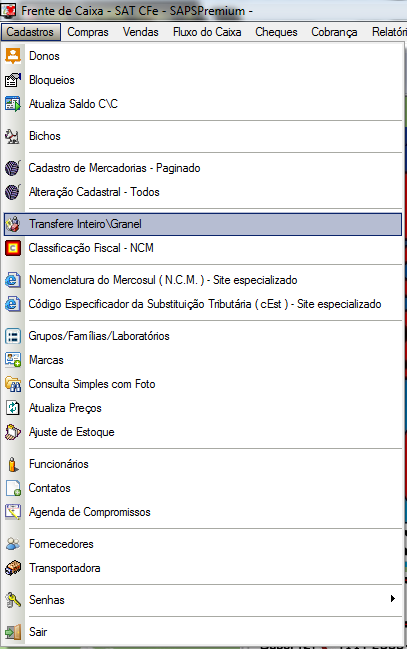
Task: Click the Senhas keys icon
Action: (13, 600)
